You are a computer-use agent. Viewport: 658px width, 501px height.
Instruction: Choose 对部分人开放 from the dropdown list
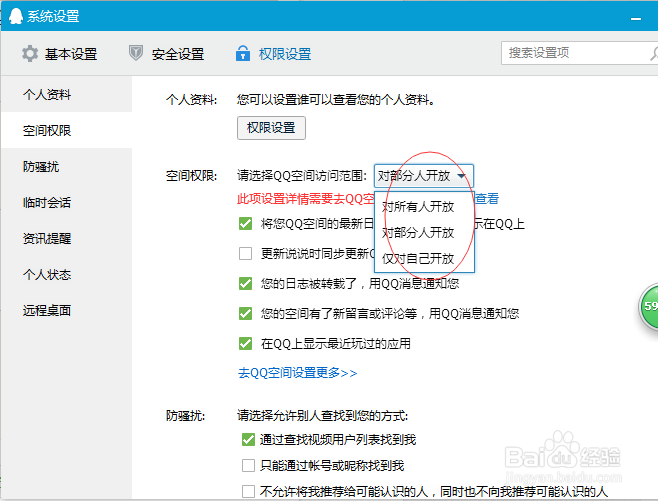[x=424, y=232]
